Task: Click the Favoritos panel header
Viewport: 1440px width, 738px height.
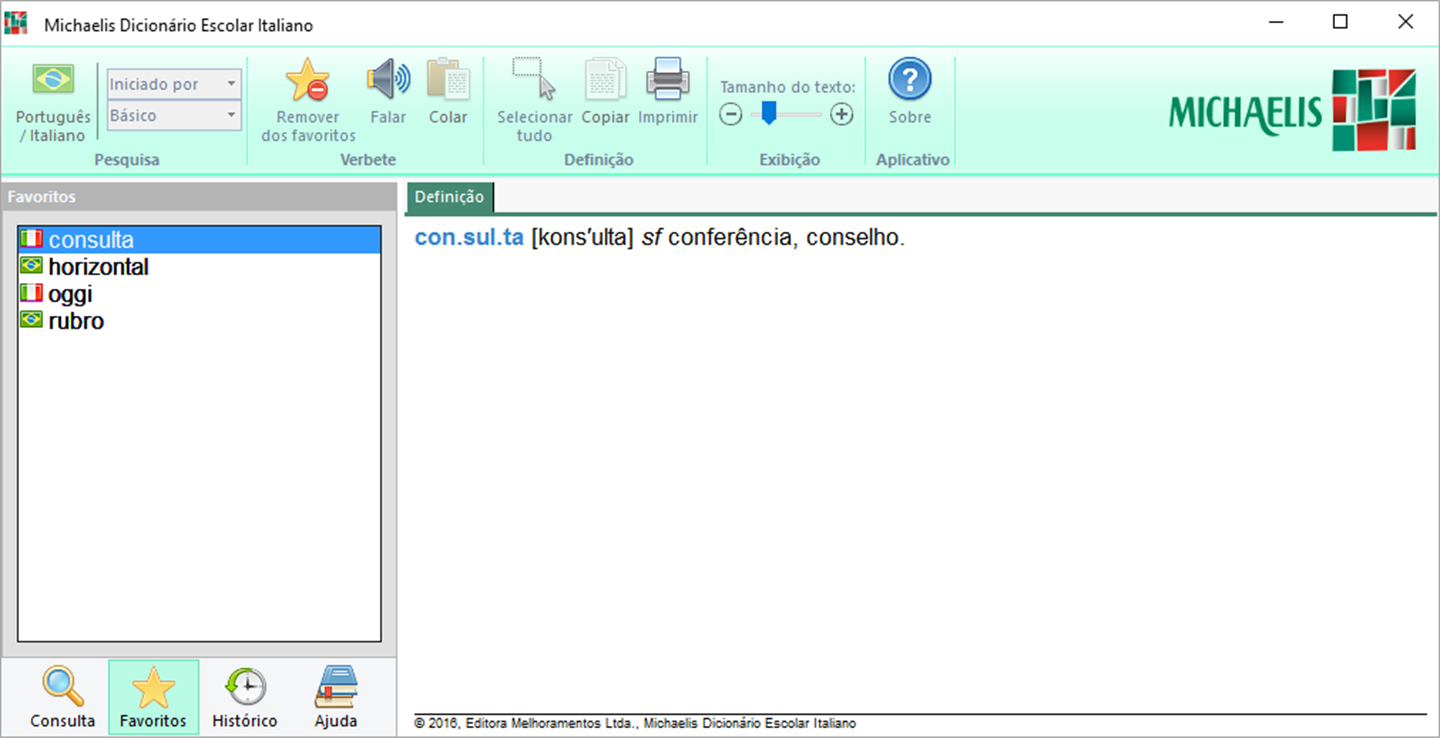Action: tap(199, 197)
